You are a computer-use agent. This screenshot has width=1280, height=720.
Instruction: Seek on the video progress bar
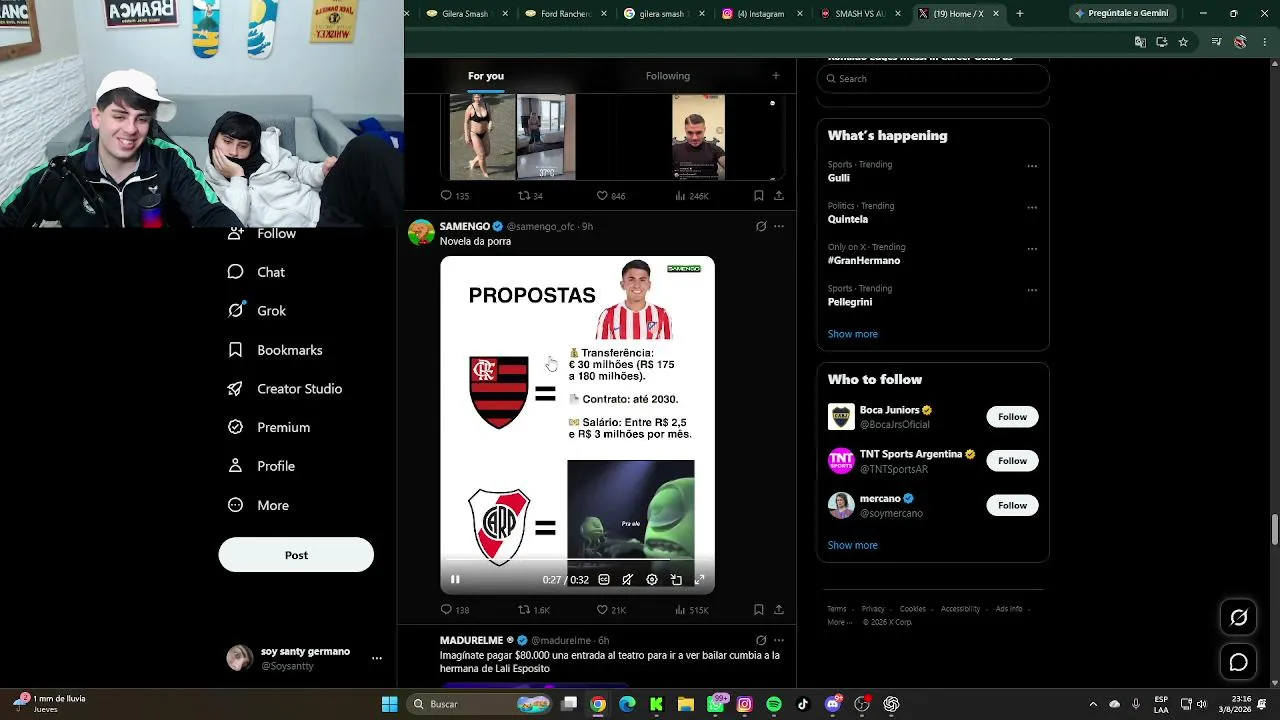577,560
